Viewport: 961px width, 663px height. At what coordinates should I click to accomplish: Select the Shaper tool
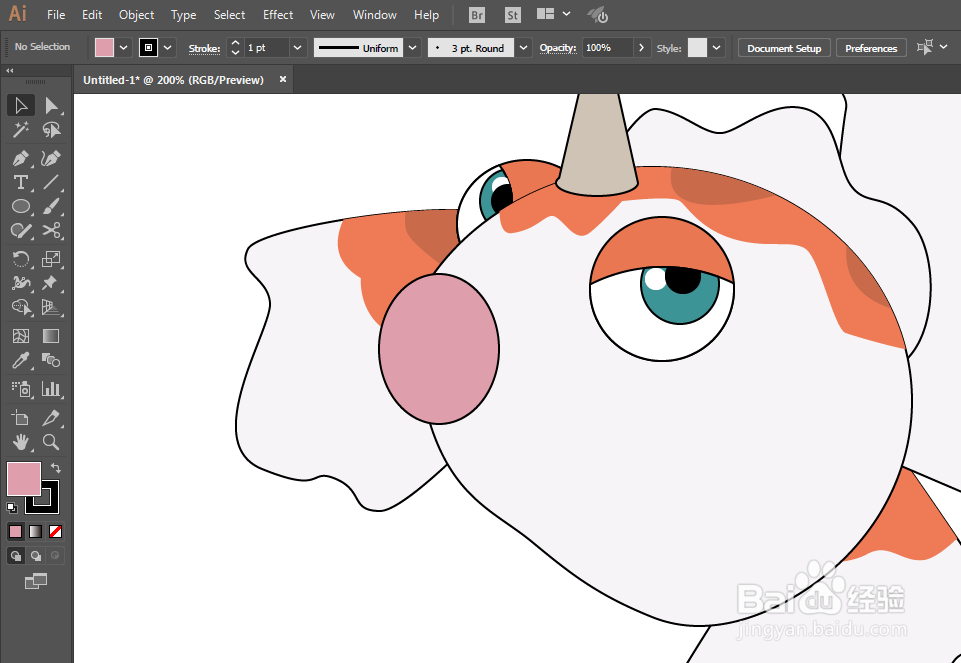pyautogui.click(x=21, y=230)
